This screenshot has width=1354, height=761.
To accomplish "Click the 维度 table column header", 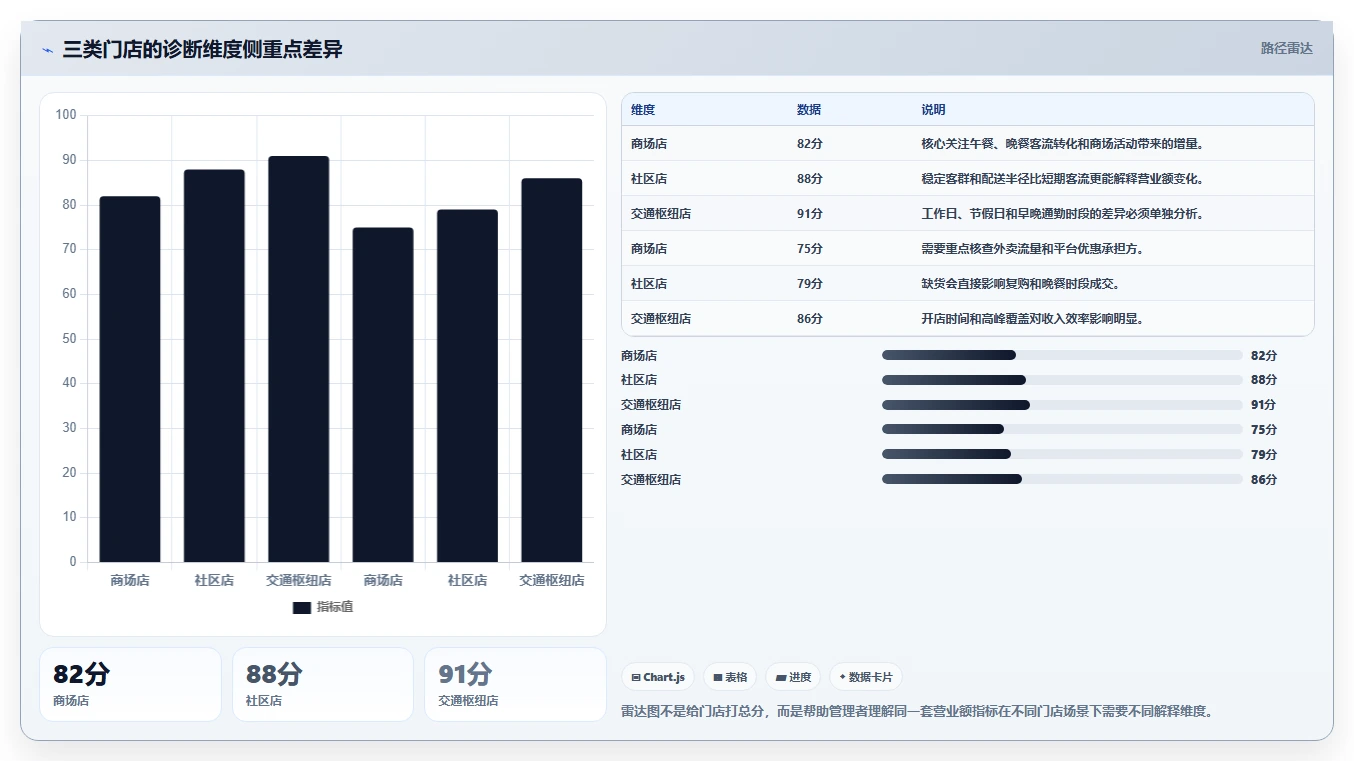I will click(x=643, y=110).
